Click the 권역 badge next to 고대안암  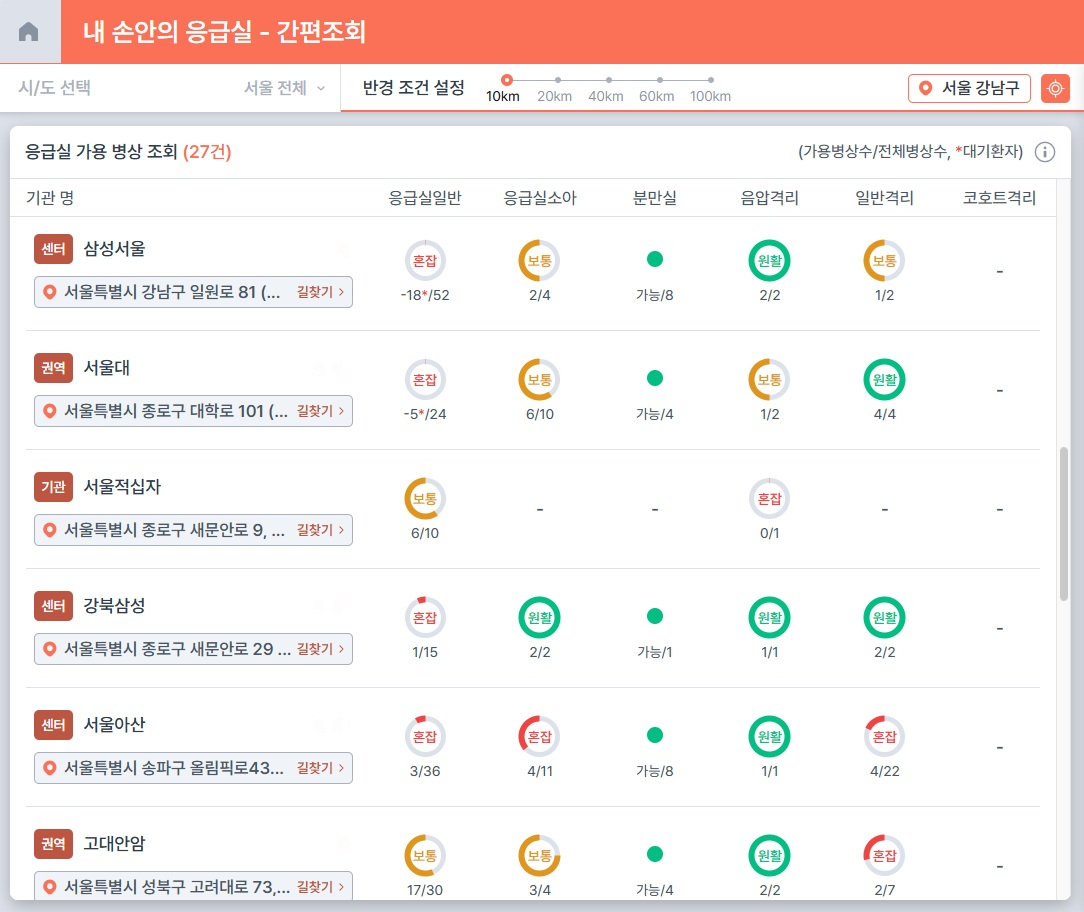(x=53, y=844)
